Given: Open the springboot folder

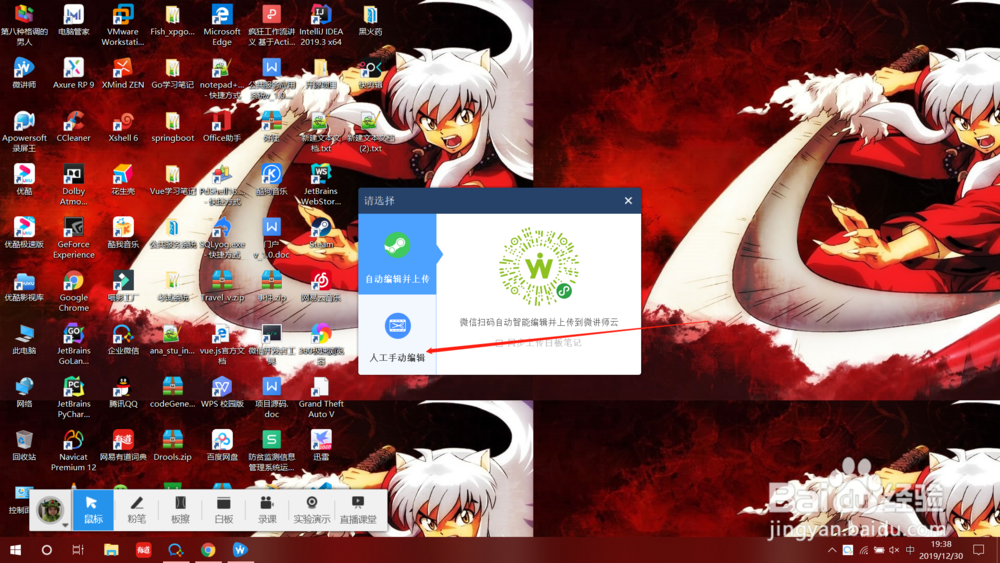Looking at the screenshot, I should pyautogui.click(x=172, y=126).
